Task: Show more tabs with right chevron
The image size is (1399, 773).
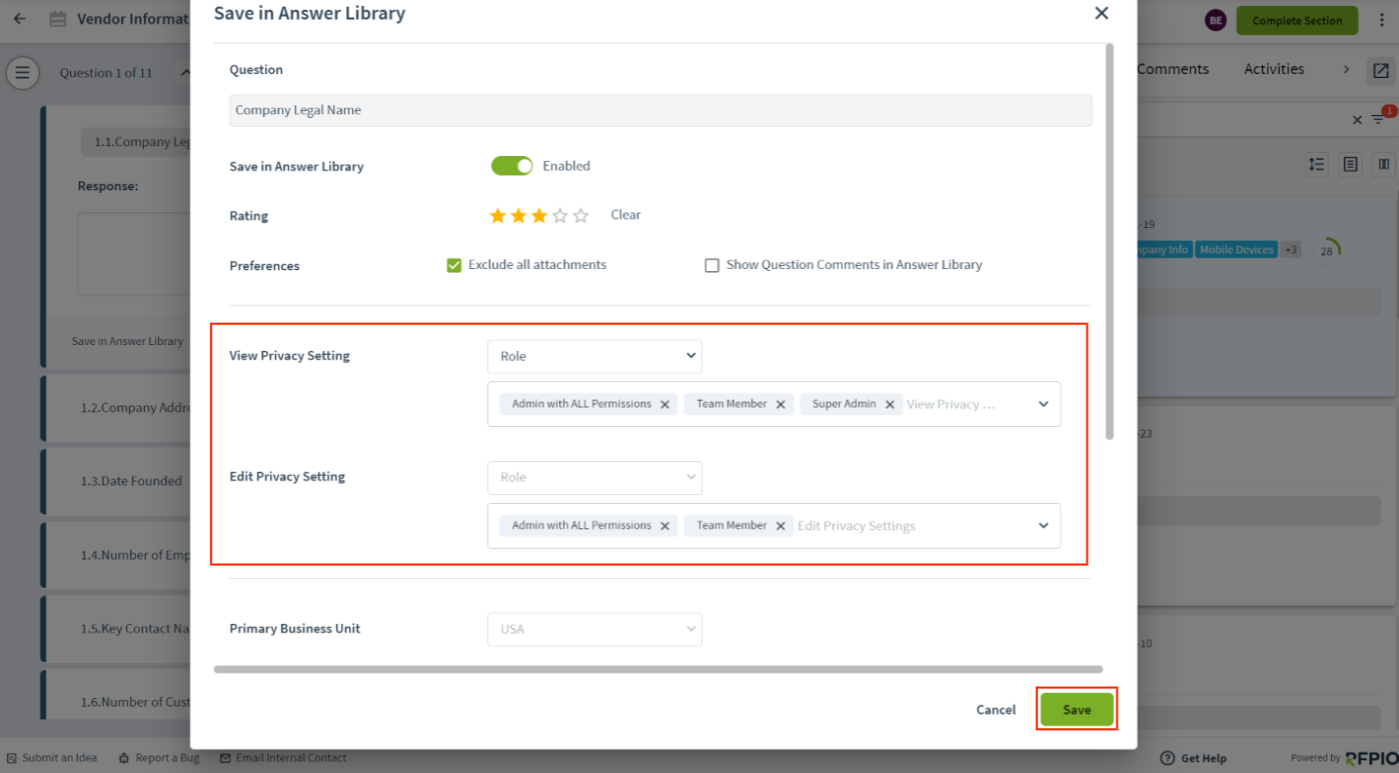Action: [1346, 69]
